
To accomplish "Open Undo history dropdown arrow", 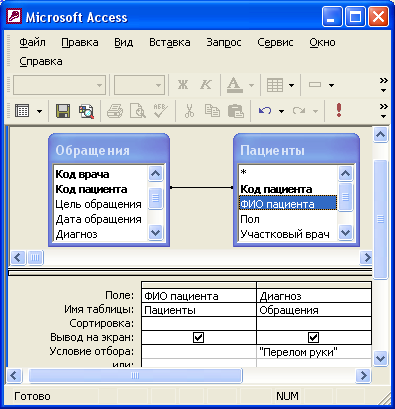I will [281, 111].
